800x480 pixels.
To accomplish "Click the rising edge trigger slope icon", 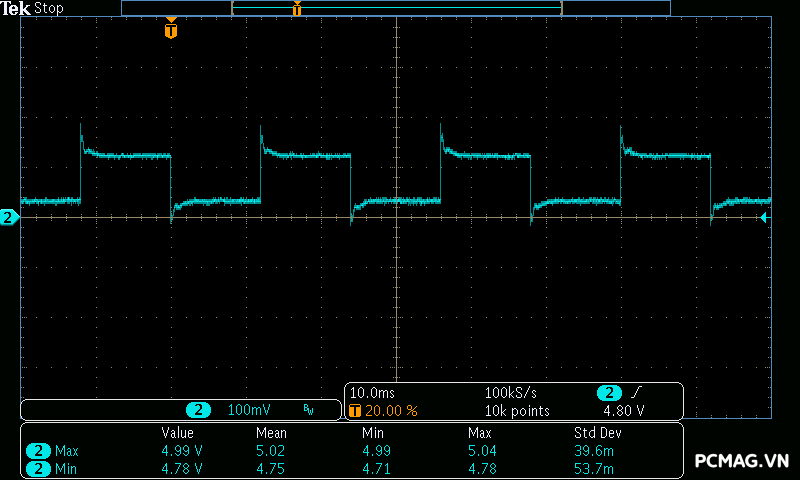I will tap(638, 393).
